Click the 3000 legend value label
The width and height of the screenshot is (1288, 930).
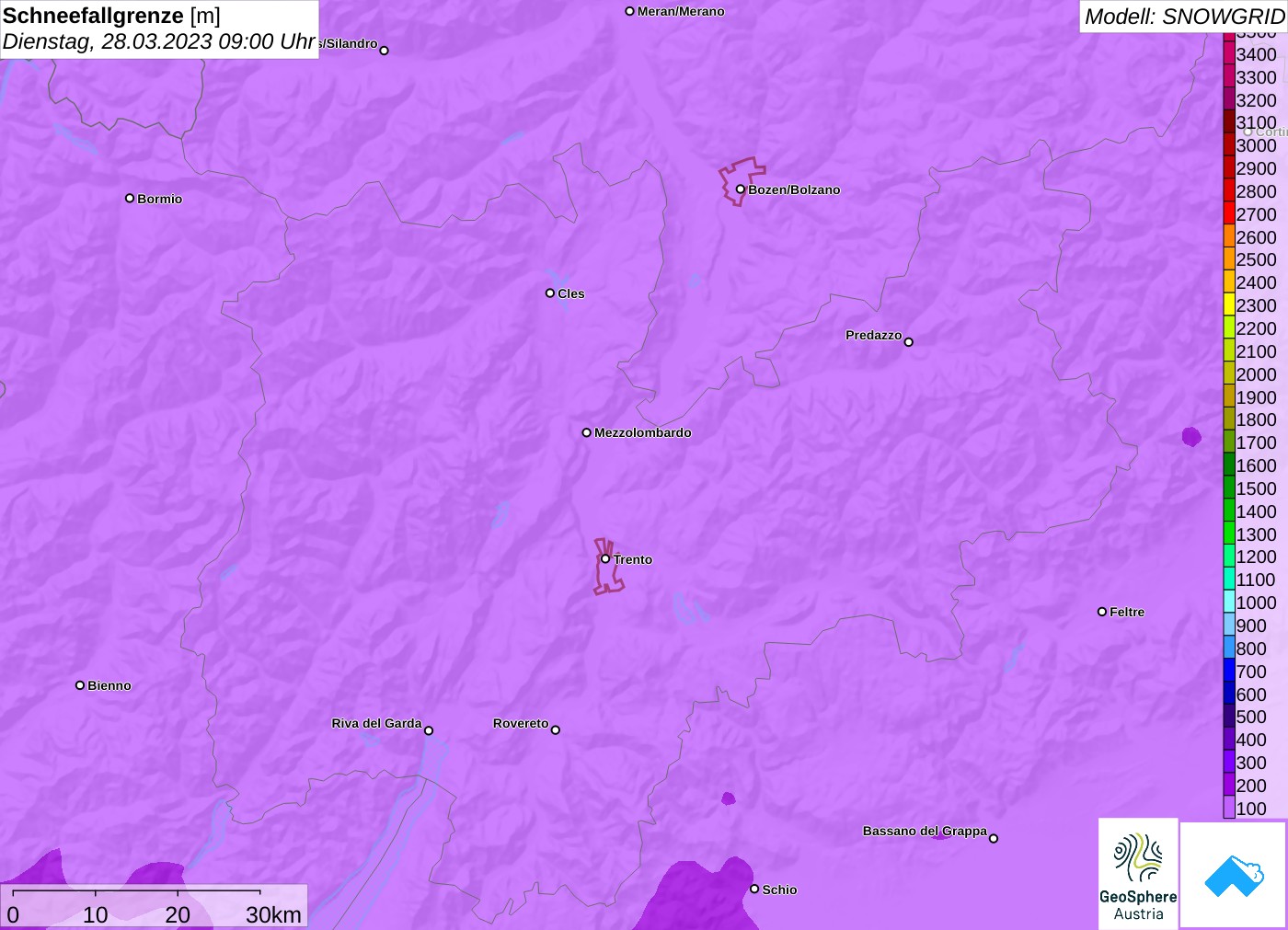(1256, 145)
